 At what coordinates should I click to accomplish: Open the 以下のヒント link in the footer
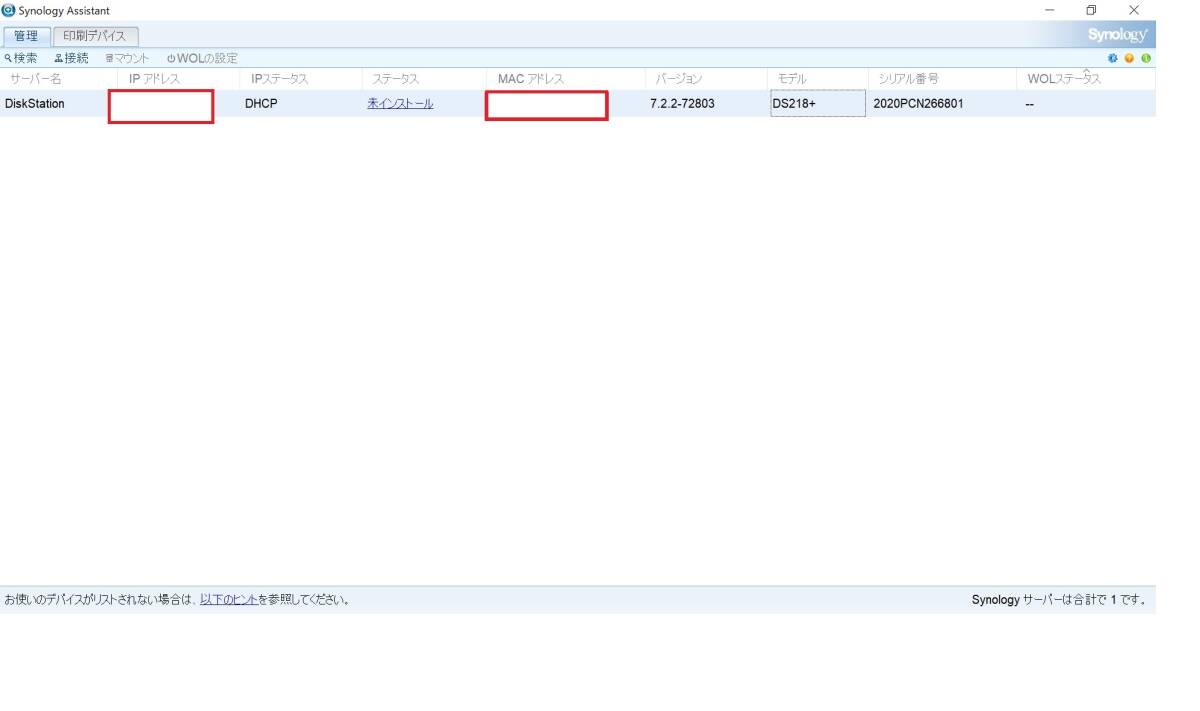click(x=229, y=600)
